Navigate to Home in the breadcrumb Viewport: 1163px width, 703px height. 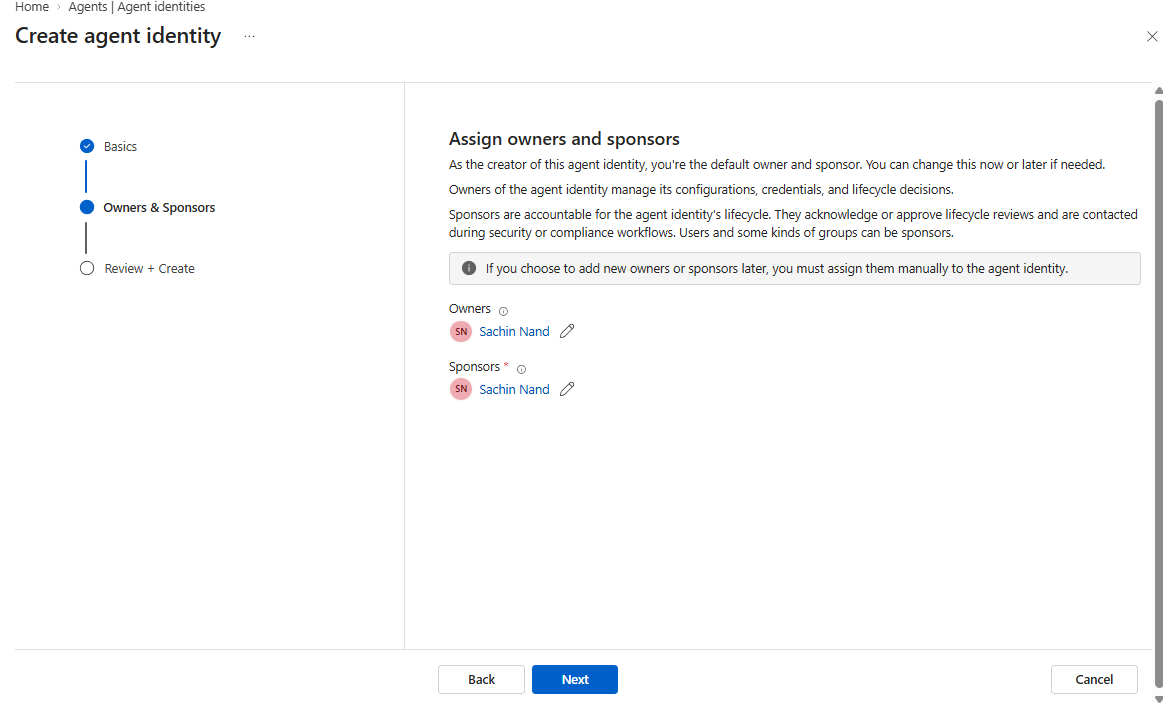click(x=32, y=7)
